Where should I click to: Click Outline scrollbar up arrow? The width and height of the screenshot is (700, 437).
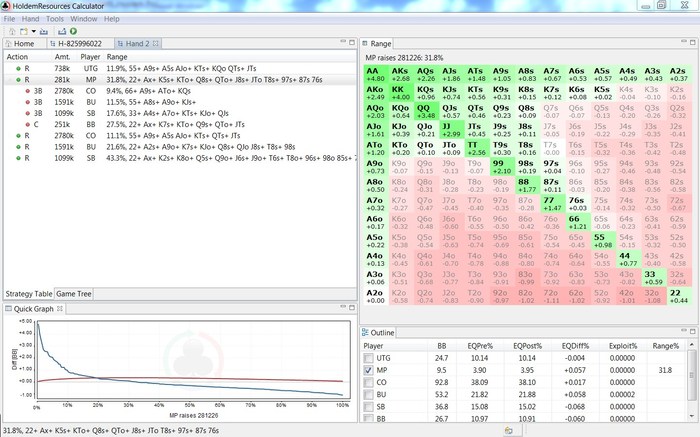(x=692, y=345)
